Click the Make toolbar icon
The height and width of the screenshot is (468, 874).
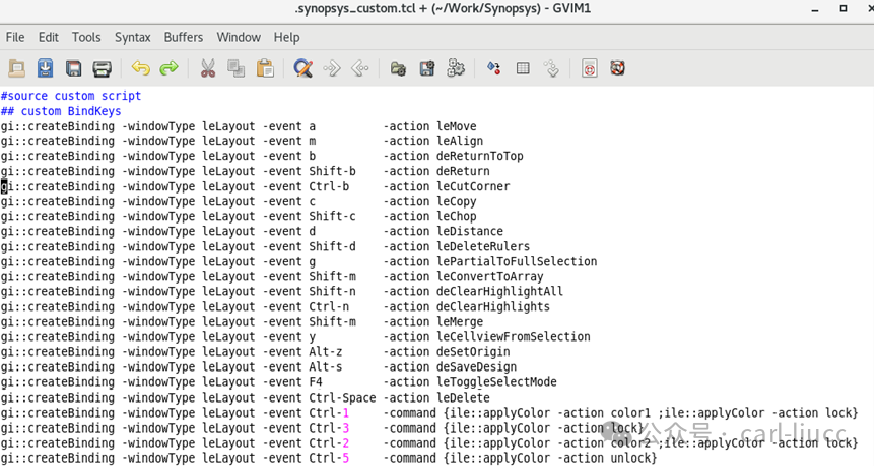tap(494, 69)
